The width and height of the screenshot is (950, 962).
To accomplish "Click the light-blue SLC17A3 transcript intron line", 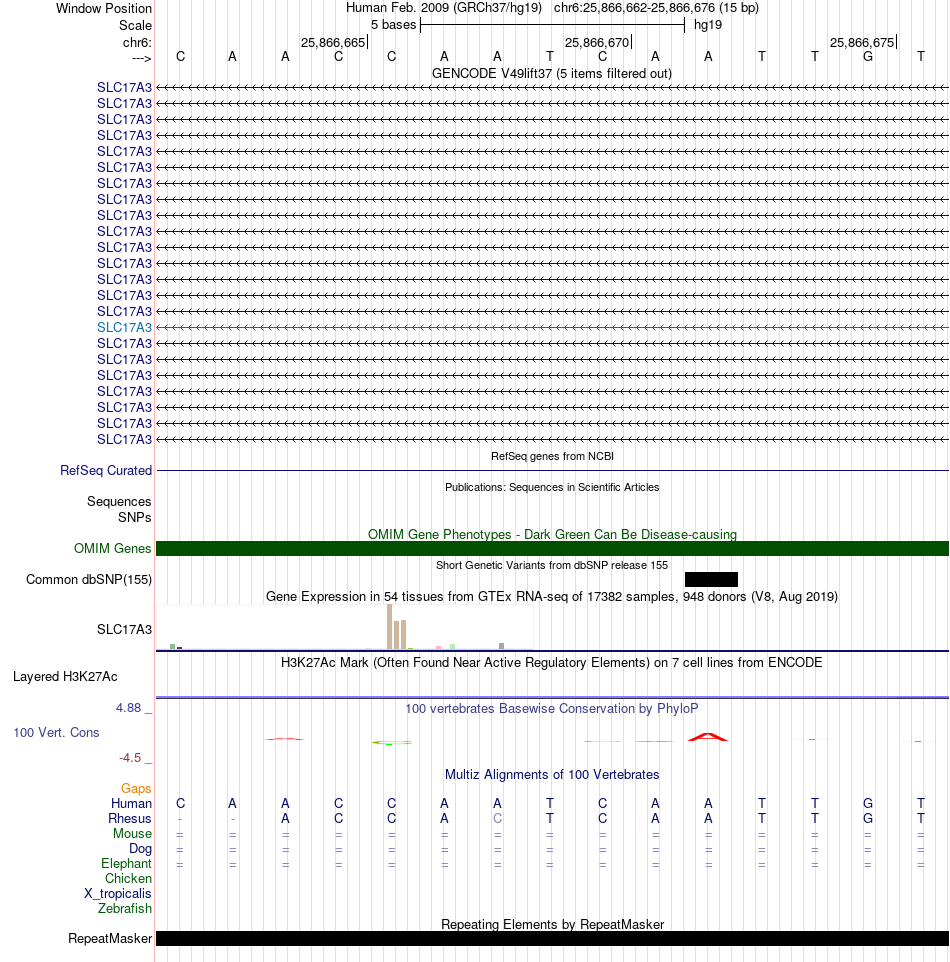I will pos(552,328).
